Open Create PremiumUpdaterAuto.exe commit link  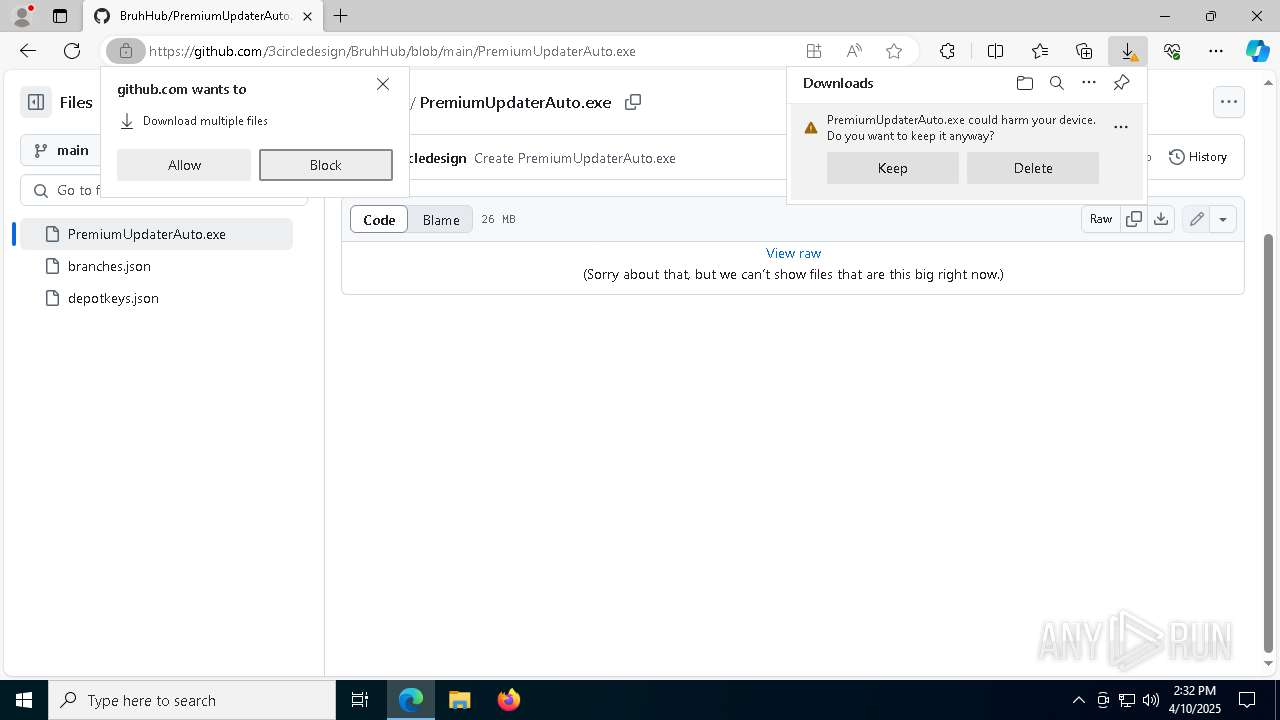click(575, 158)
